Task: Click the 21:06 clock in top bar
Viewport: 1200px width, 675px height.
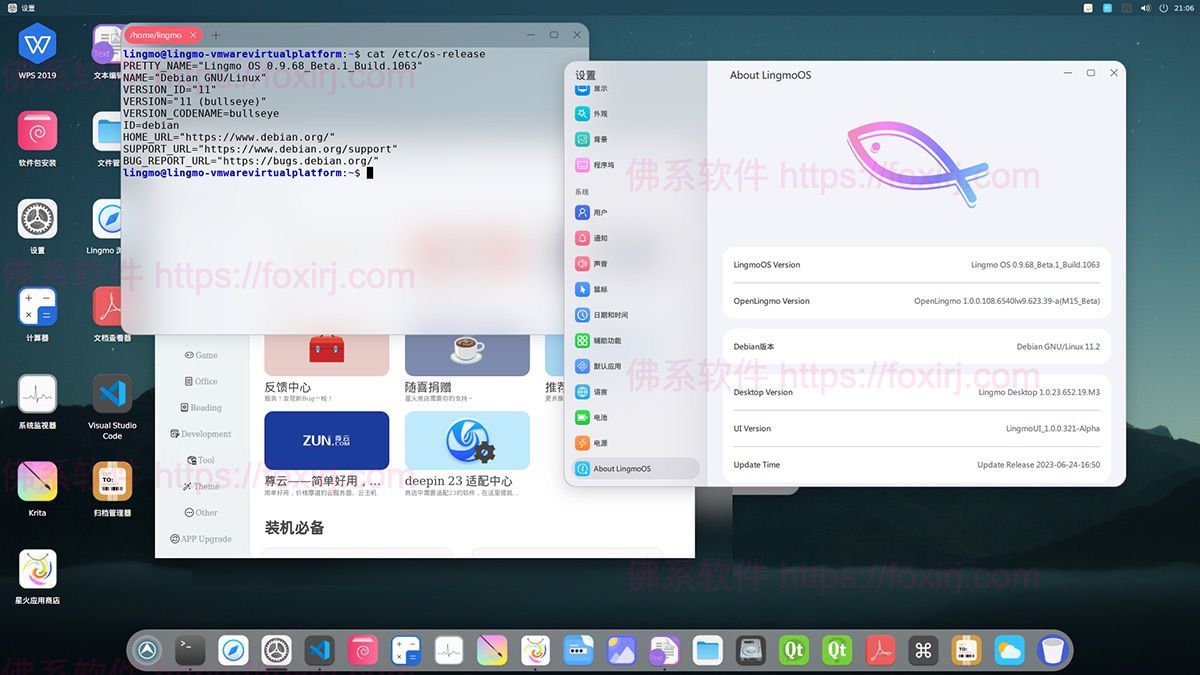Action: point(1184,7)
